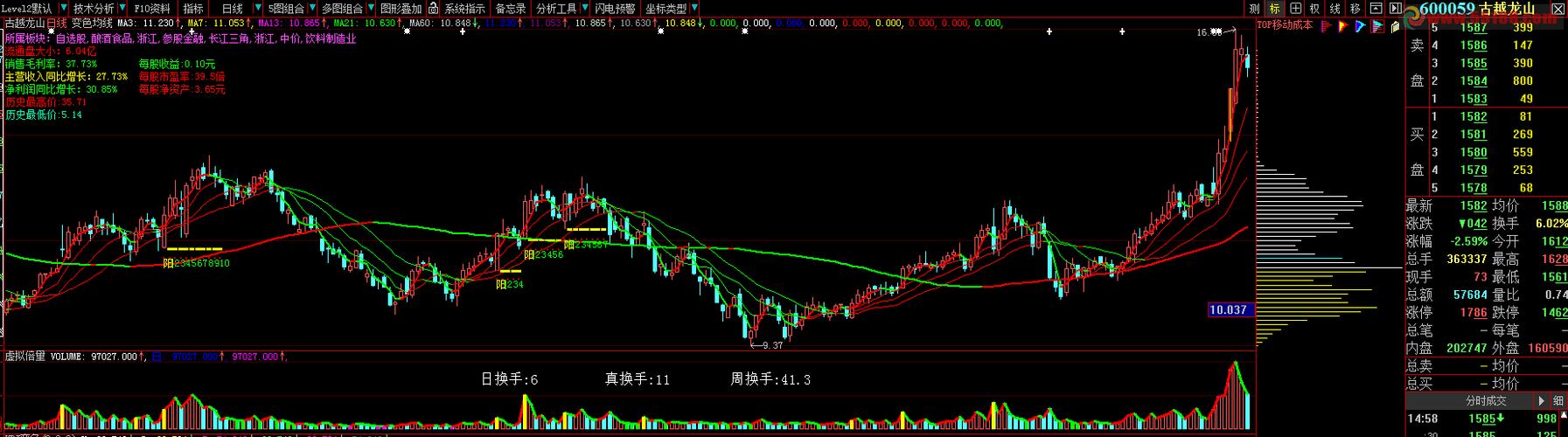Image resolution: width=1568 pixels, height=437 pixels.
Task: Select the cyan boxed cost distribution icon
Action: tap(1377, 26)
